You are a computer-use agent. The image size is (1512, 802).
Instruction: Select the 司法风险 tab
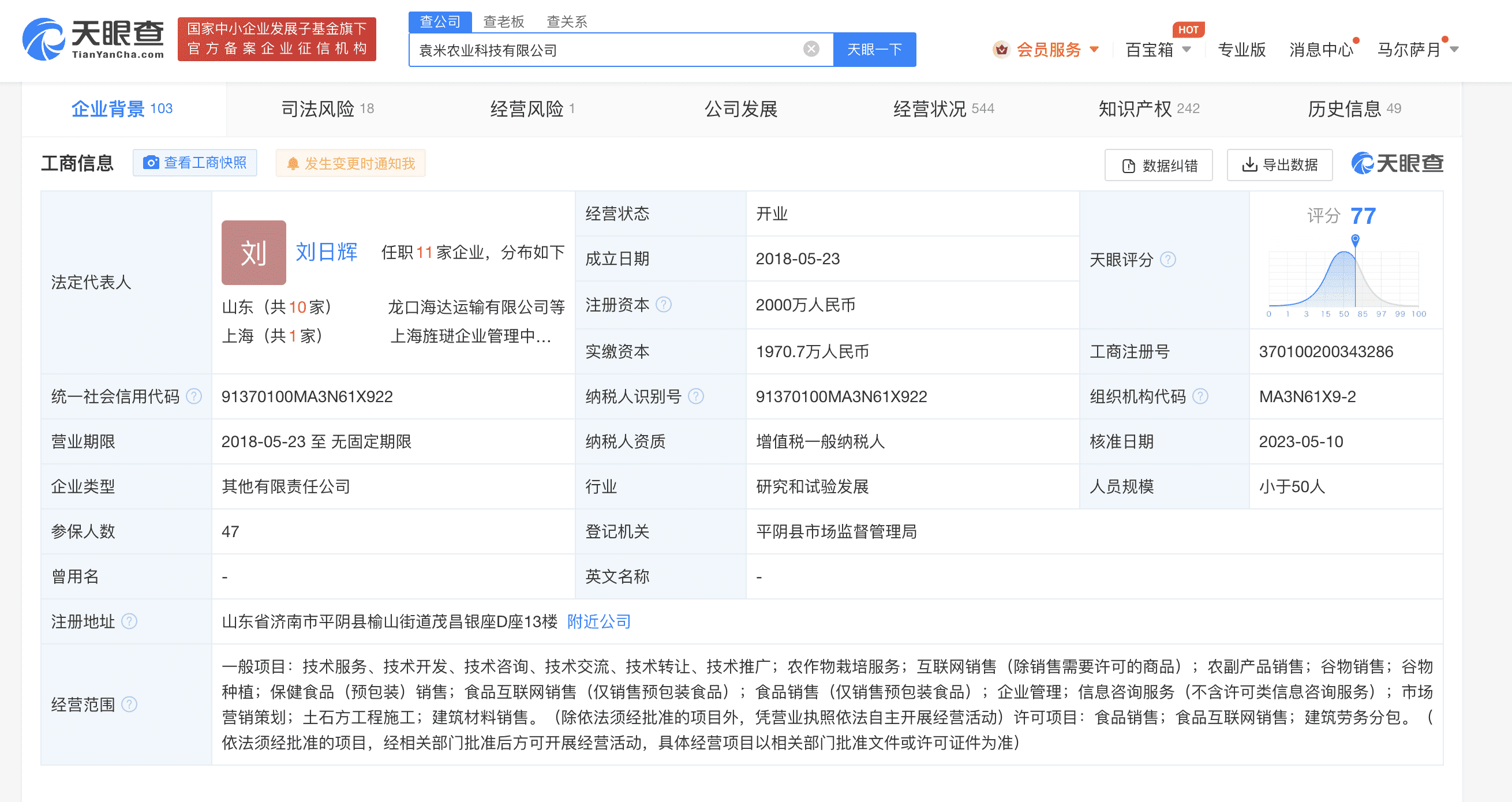tap(328, 109)
